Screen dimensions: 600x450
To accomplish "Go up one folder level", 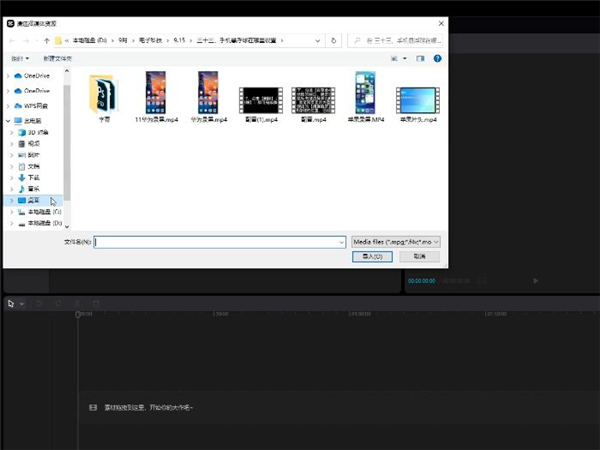I will pyautogui.click(x=47, y=41).
